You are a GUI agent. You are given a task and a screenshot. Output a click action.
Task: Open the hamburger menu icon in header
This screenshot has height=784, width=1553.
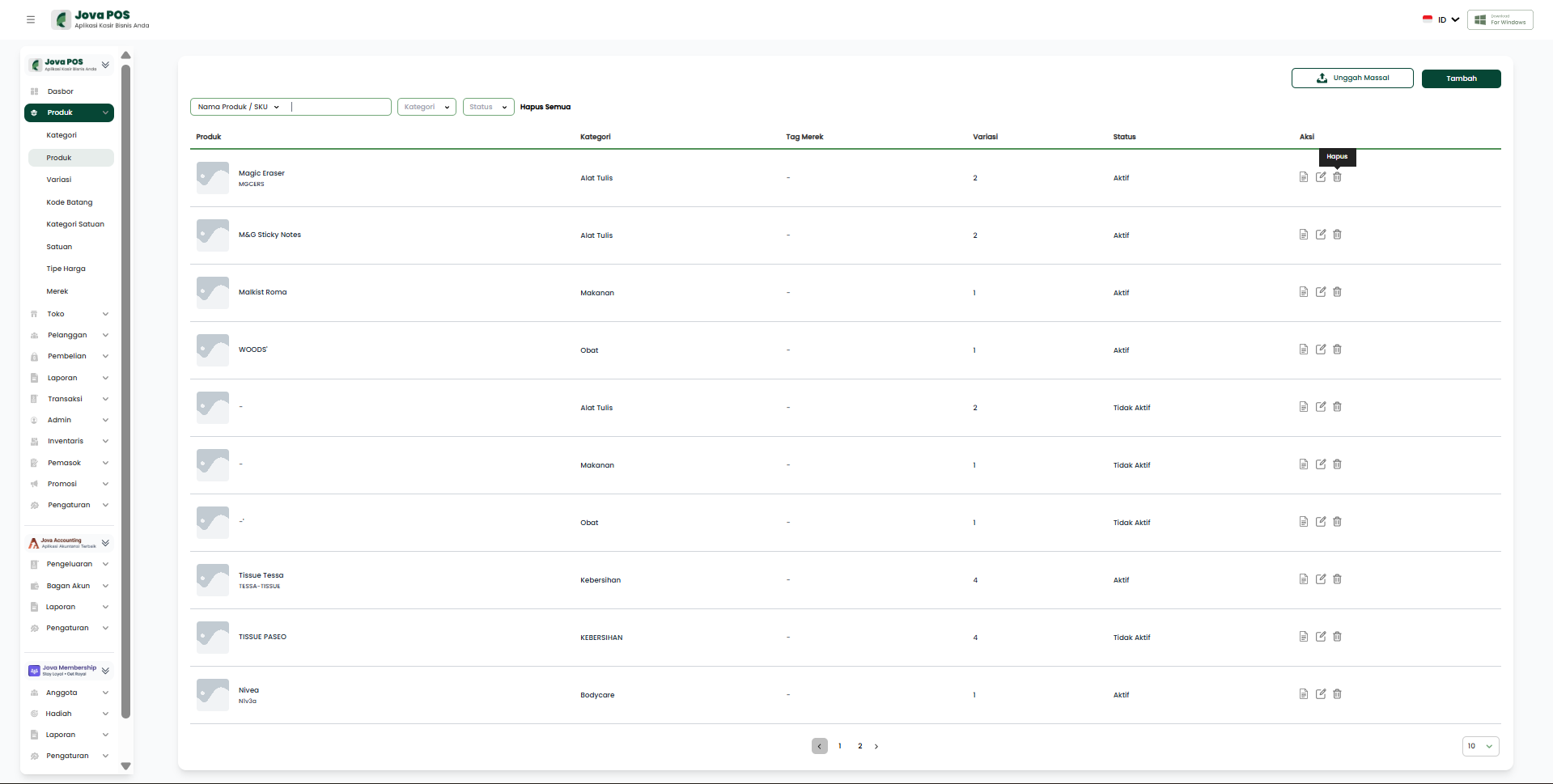[x=31, y=19]
